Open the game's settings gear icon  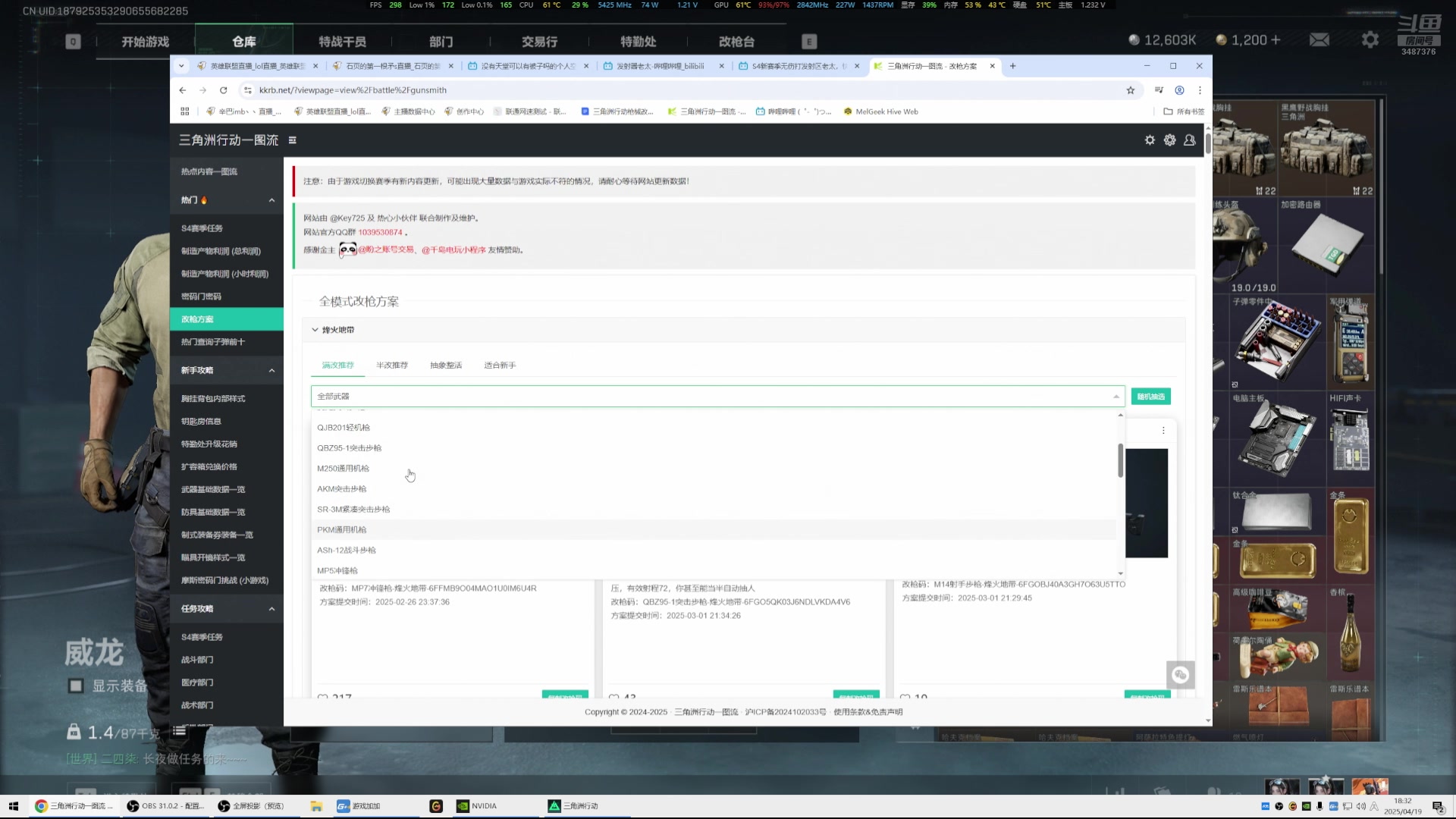1370,39
